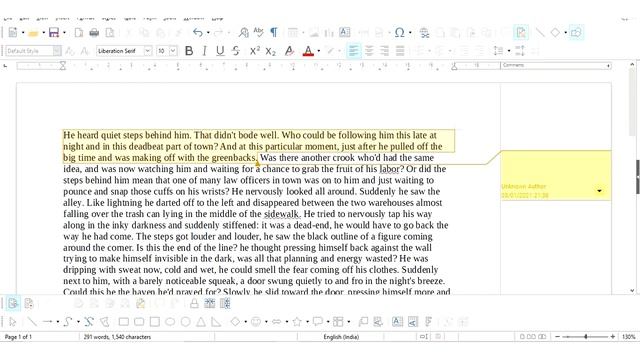640x360 pixels.
Task: Insert basic shape diamond in top toolbar
Action: [x=556, y=33]
